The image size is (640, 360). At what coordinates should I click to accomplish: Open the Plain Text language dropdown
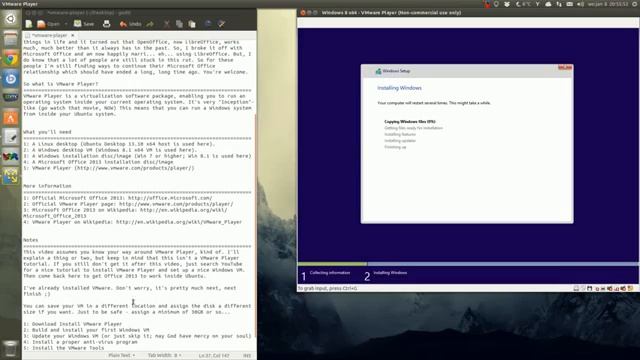[122, 356]
